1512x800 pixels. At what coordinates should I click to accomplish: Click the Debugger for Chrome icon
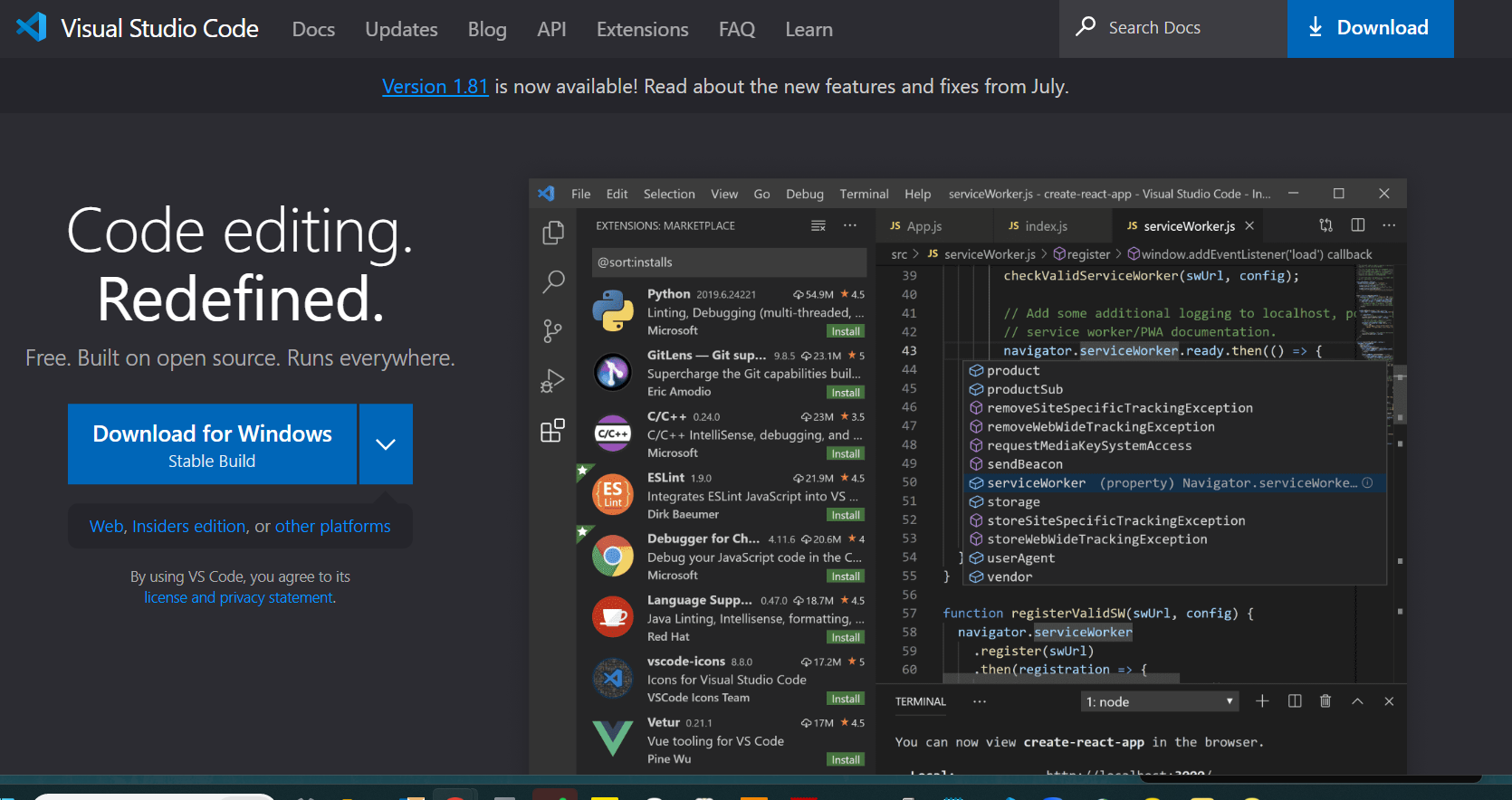[613, 556]
